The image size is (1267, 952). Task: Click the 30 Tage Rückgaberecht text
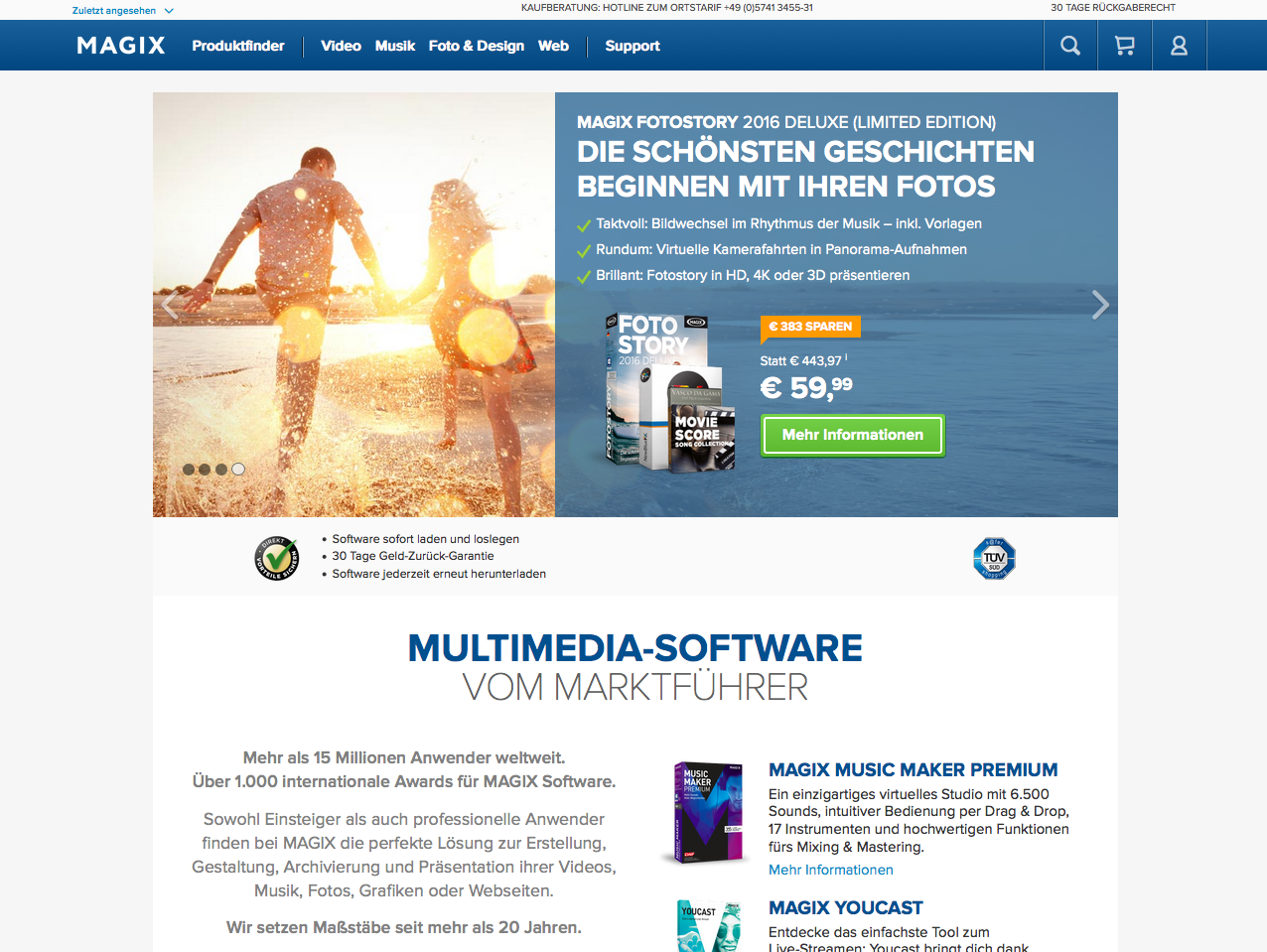(1113, 8)
